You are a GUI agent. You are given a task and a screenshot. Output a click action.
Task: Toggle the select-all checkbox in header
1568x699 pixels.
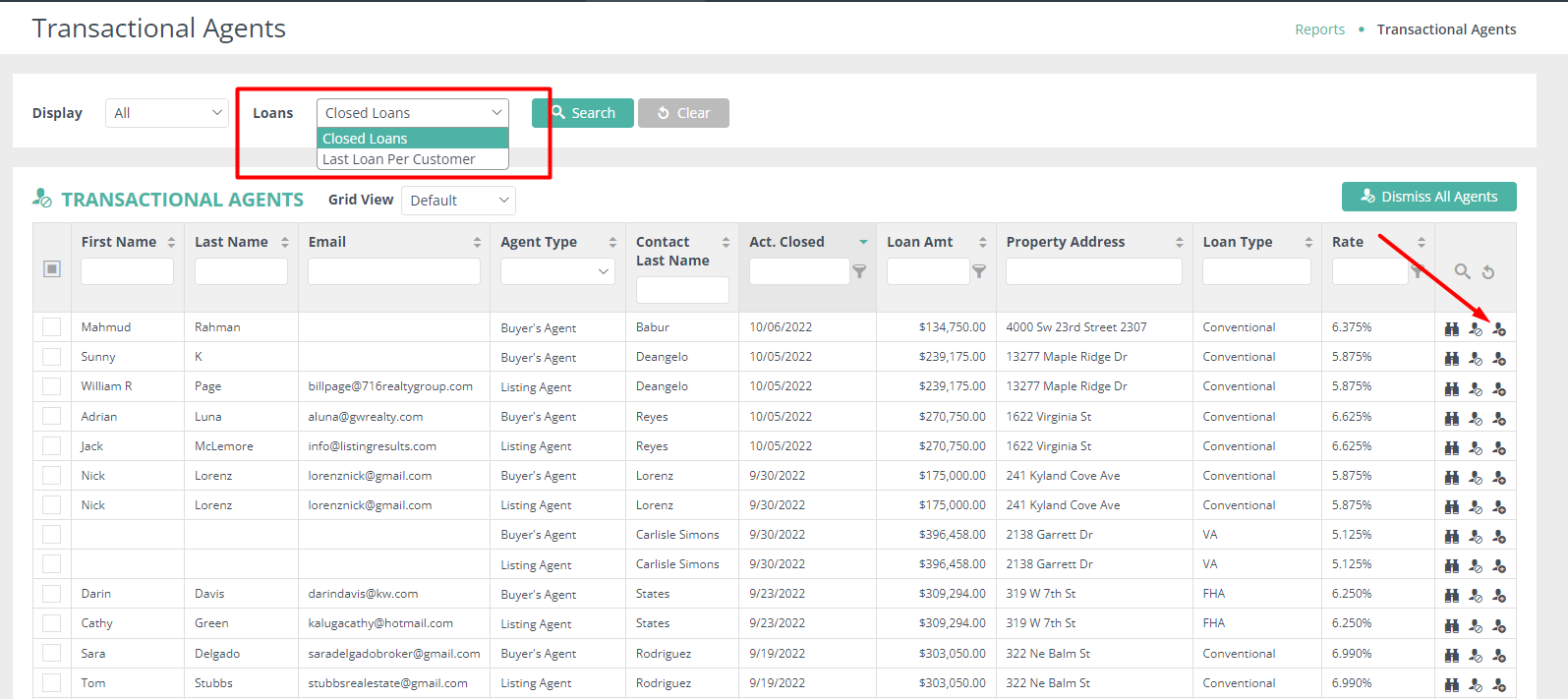52,269
